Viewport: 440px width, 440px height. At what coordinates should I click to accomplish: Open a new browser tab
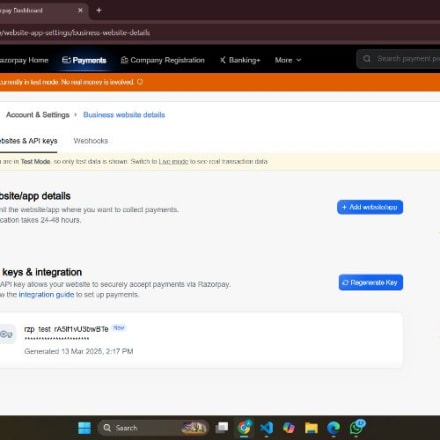[99, 10]
